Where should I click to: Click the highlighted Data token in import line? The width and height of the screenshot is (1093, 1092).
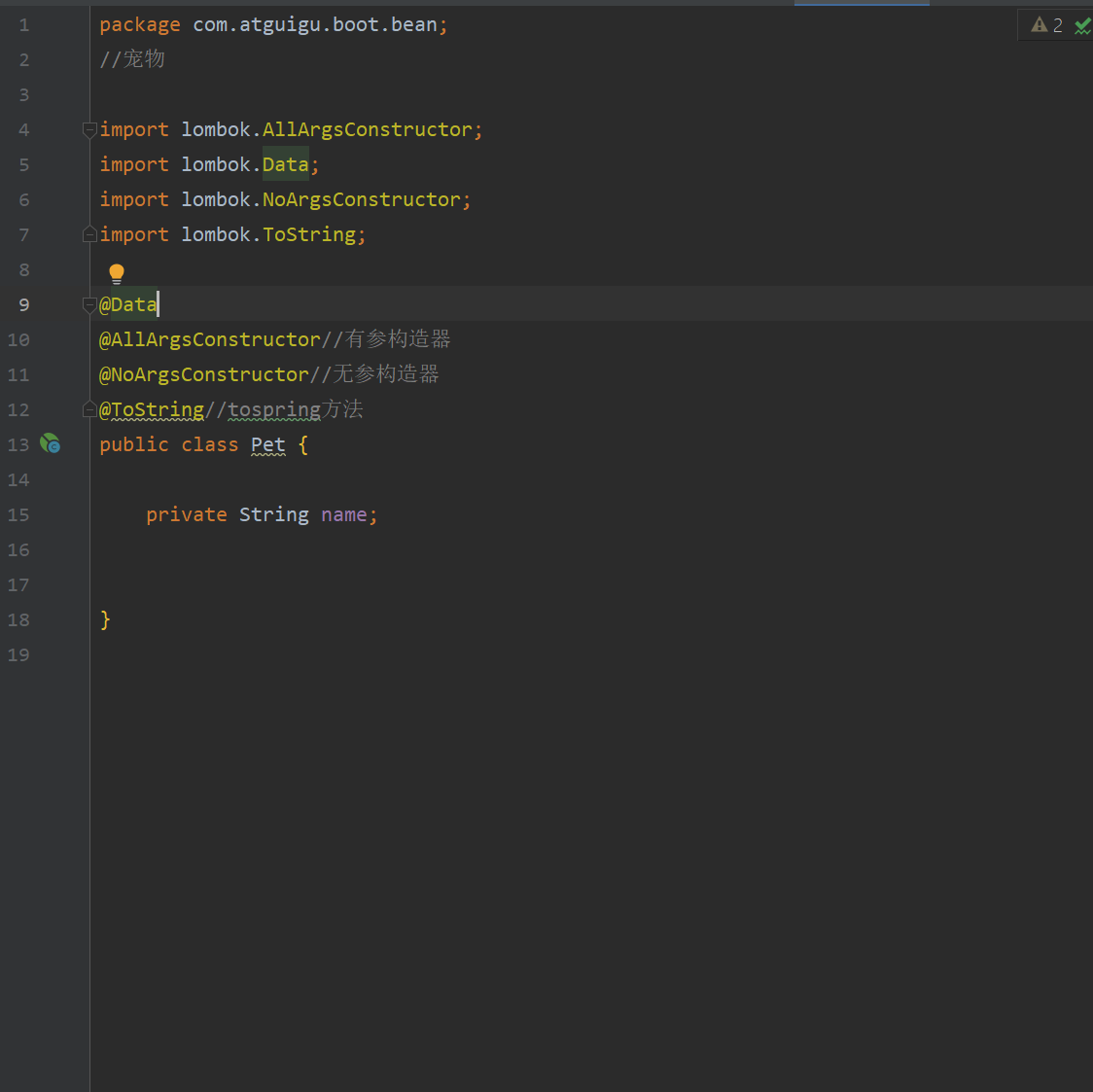point(285,163)
